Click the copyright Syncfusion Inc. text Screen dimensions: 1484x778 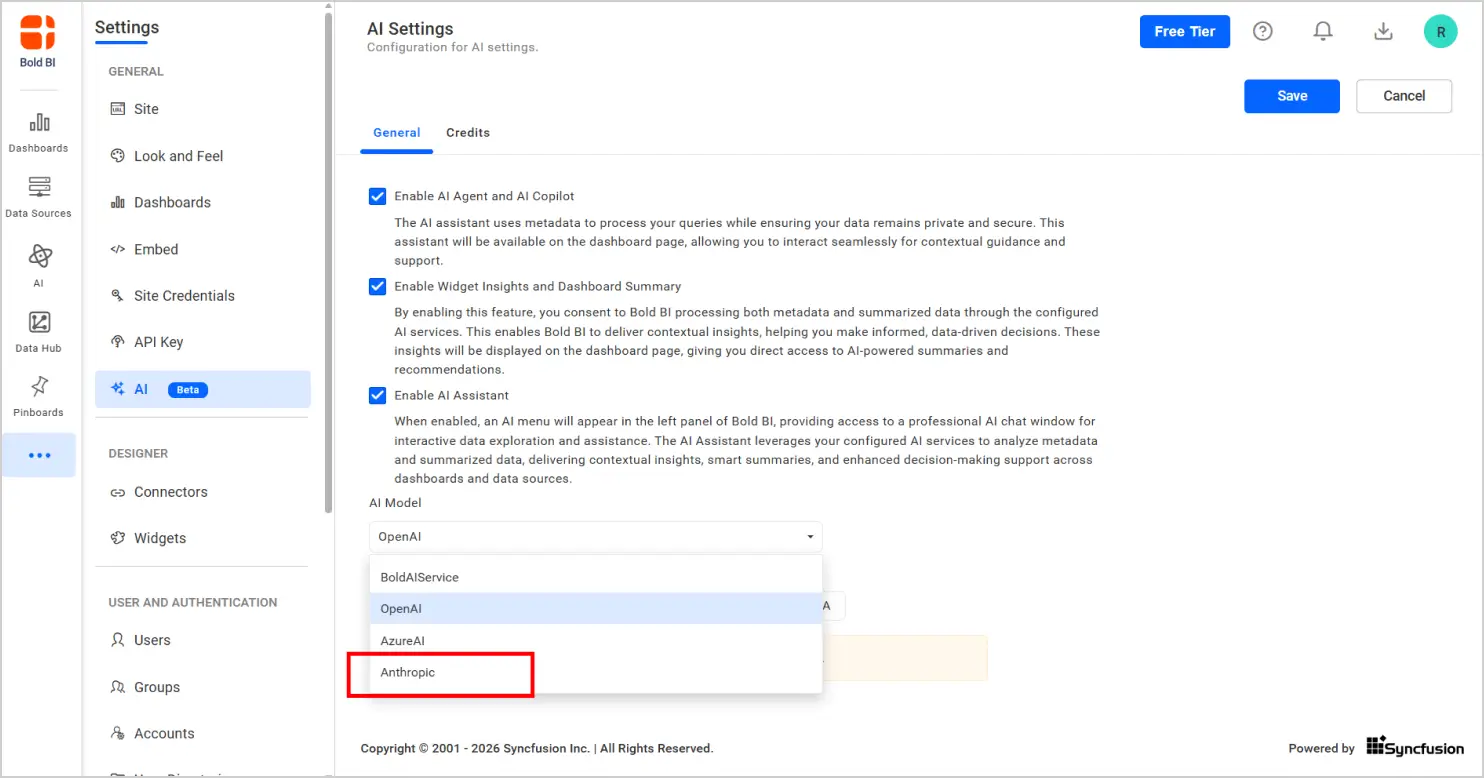pyautogui.click(x=537, y=748)
